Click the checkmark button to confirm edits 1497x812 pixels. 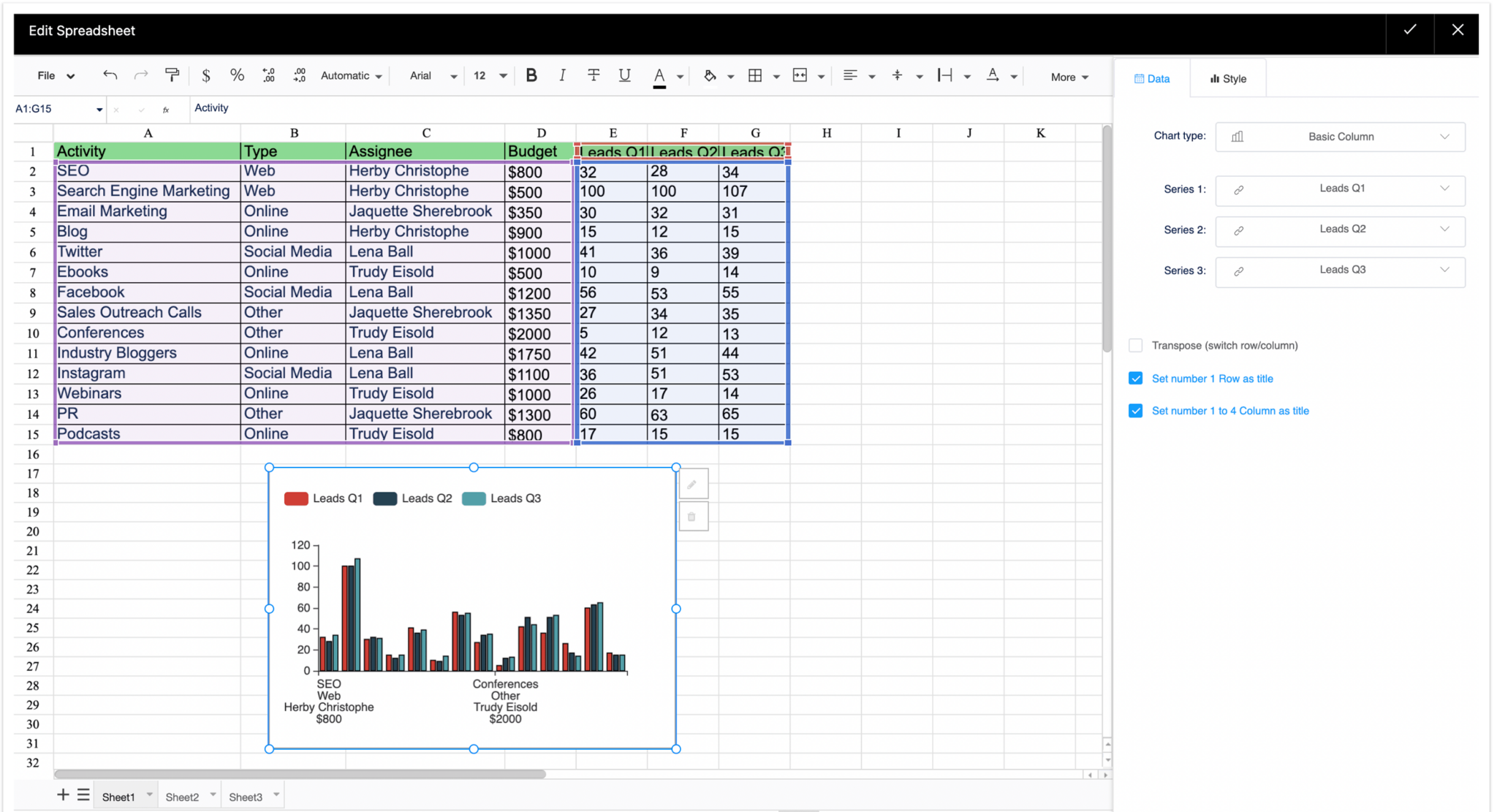[x=1409, y=31]
